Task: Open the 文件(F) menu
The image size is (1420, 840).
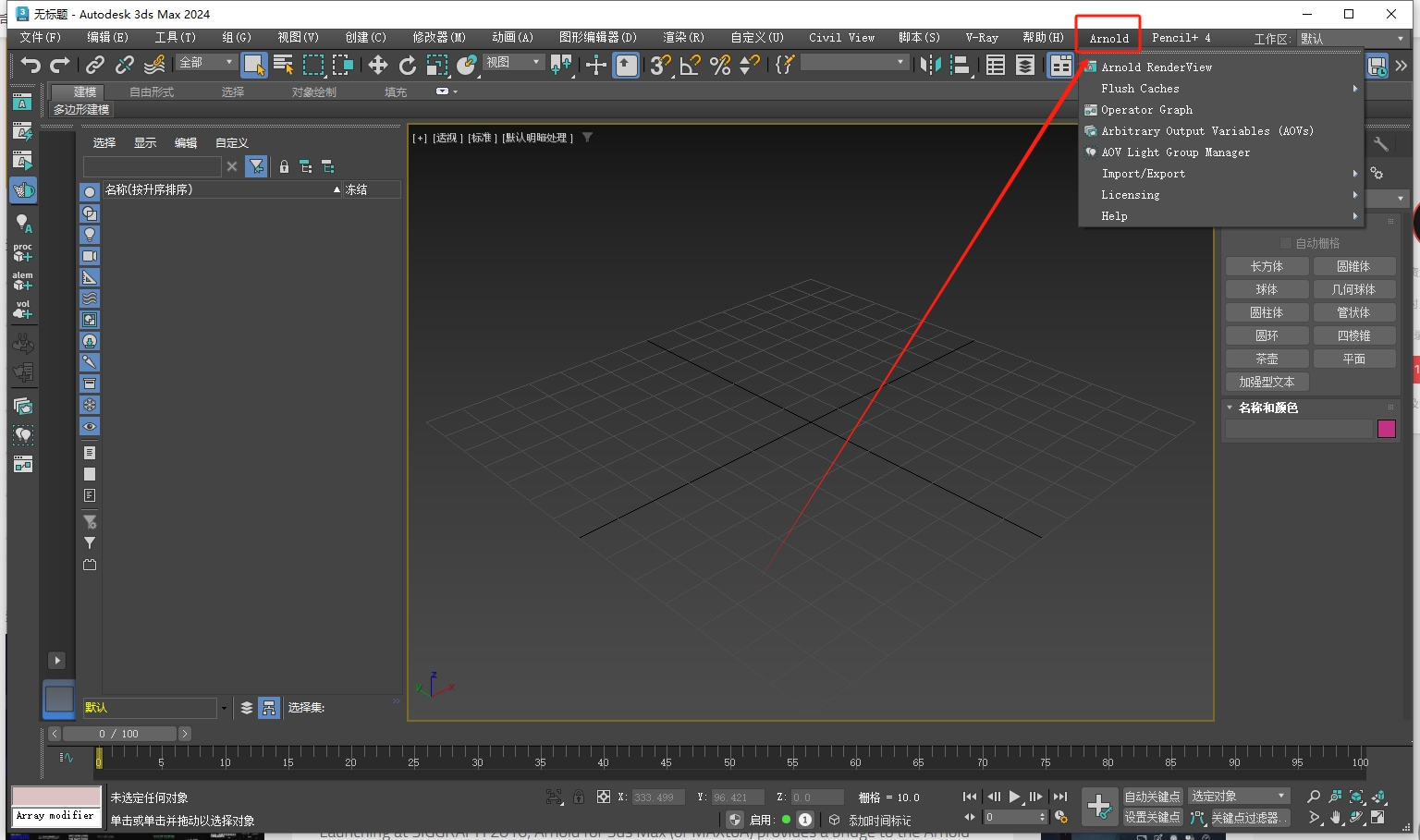Action: tap(40, 38)
